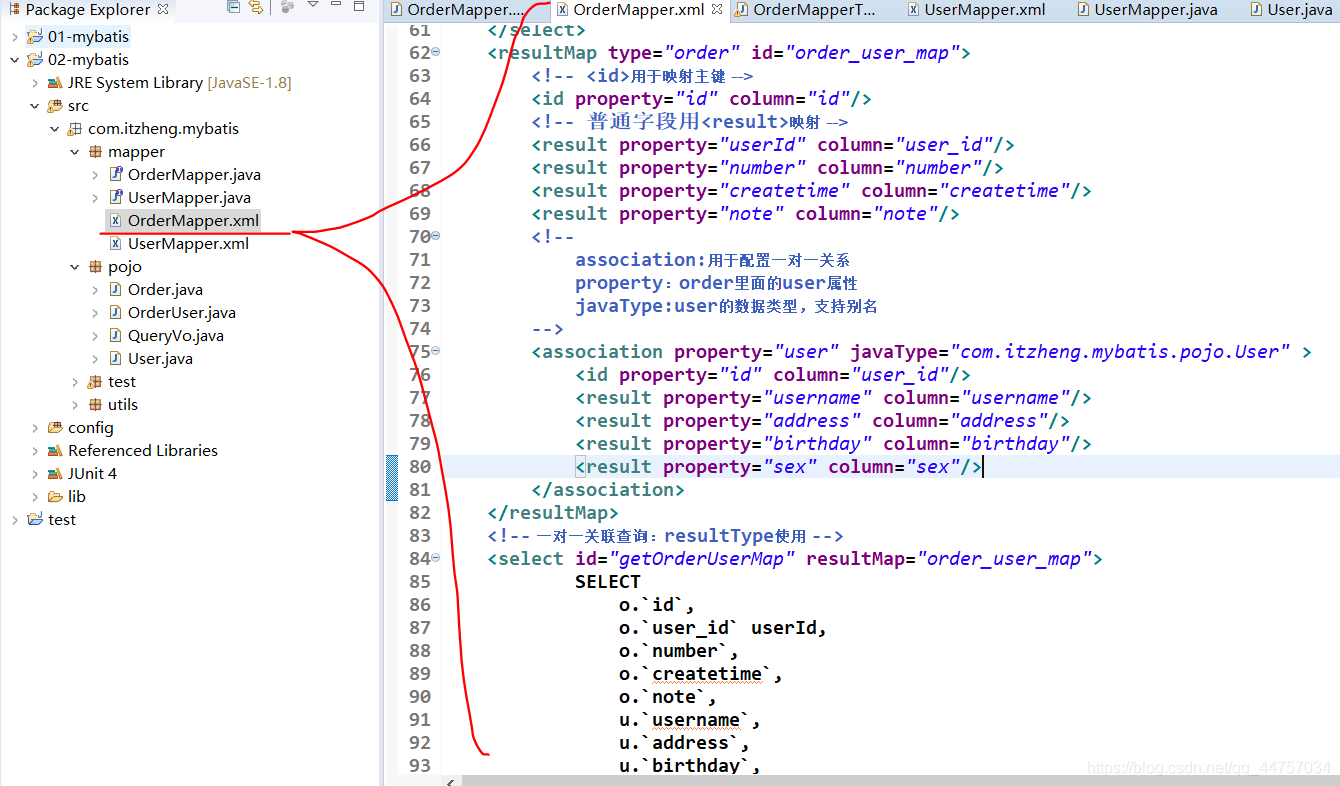The width and height of the screenshot is (1340, 786).
Task: Collapse the src folder arrow
Action: tap(34, 106)
